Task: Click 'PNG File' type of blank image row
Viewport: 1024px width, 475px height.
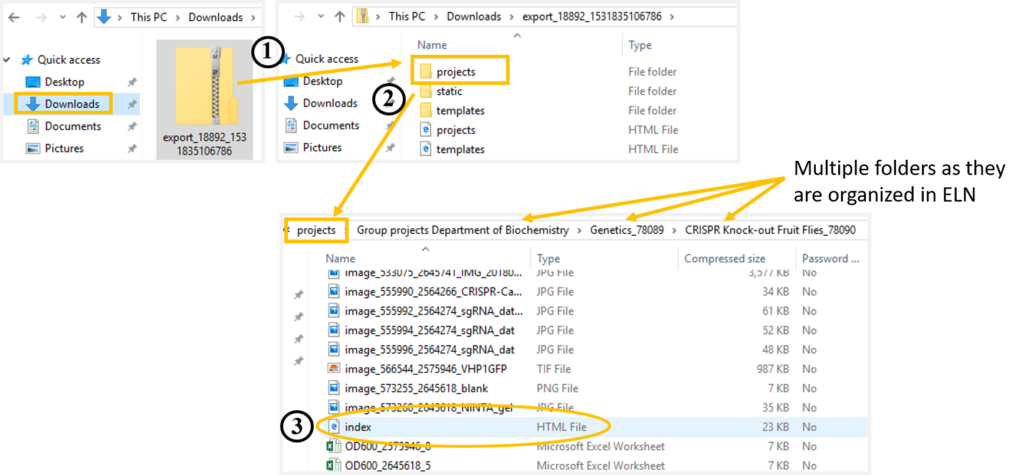Action: (x=559, y=388)
